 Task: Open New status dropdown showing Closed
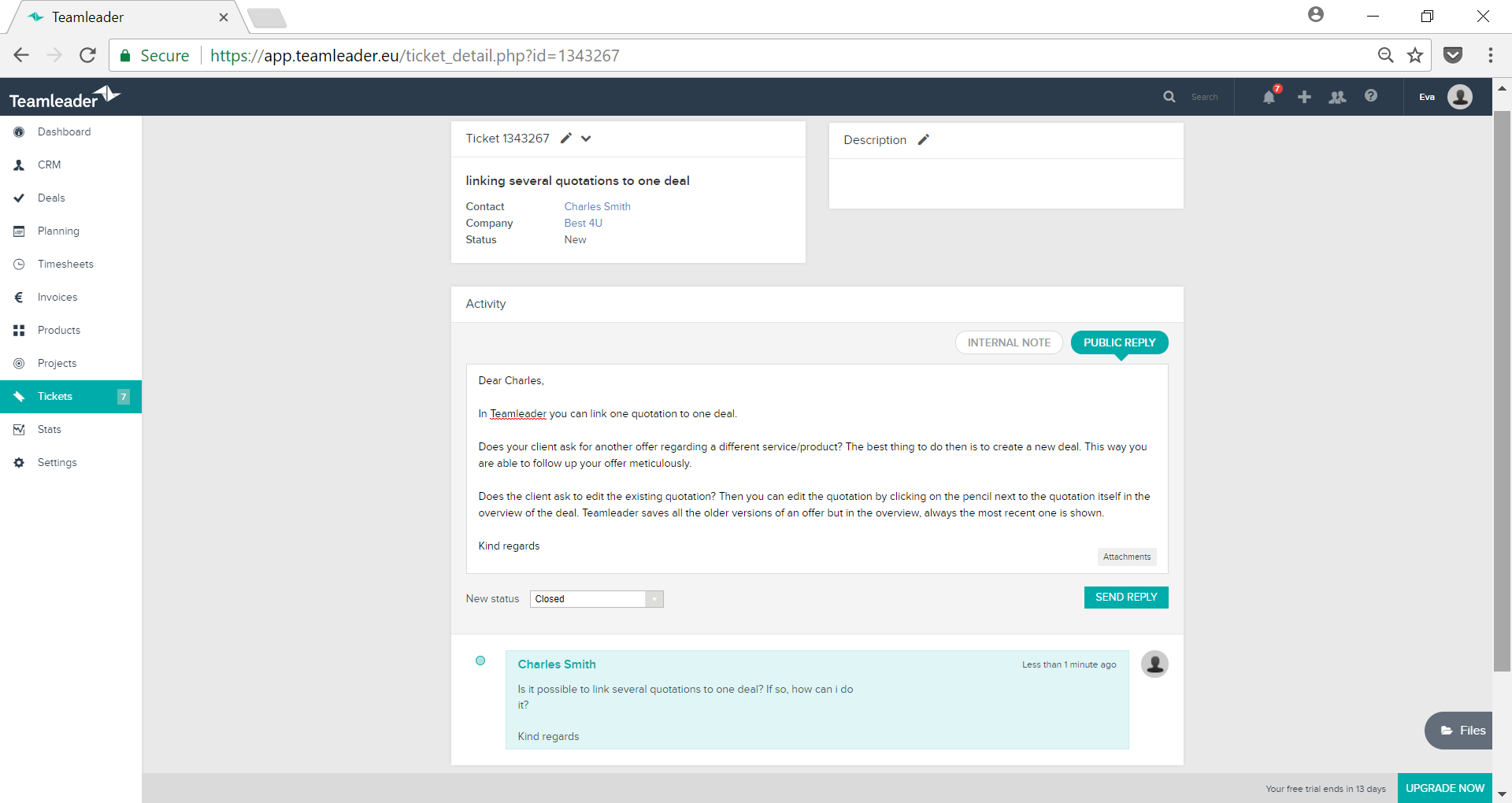point(596,599)
